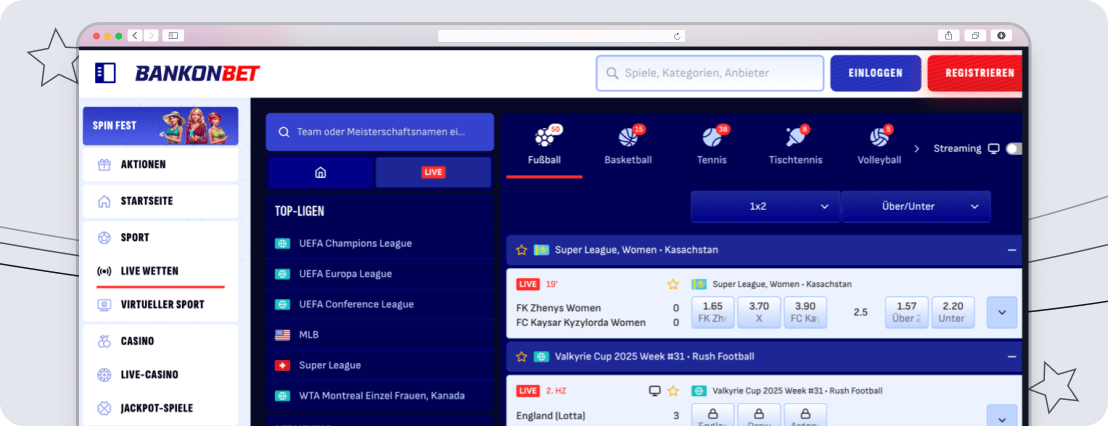This screenshot has width=1108, height=426.
Task: Click the arrow to show more sports
Action: (x=917, y=148)
